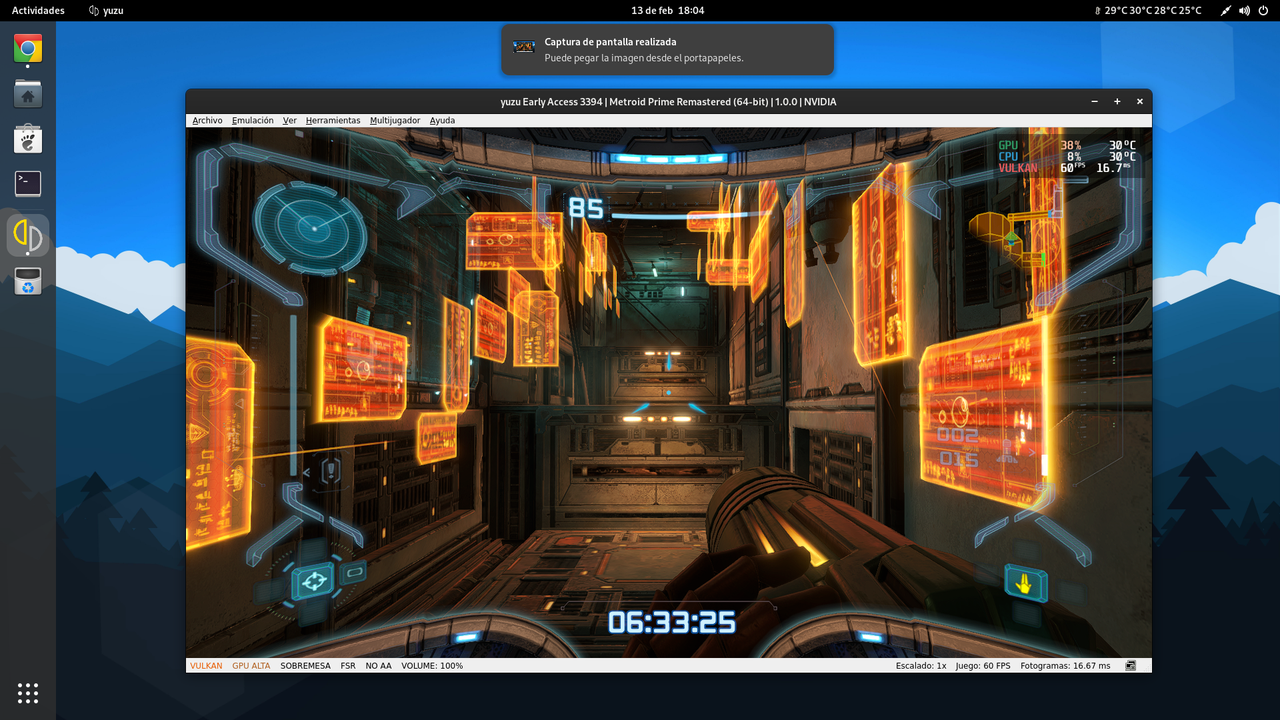Click the Escalado: 1x status text
Image resolution: width=1280 pixels, height=720 pixels.
pos(921,665)
